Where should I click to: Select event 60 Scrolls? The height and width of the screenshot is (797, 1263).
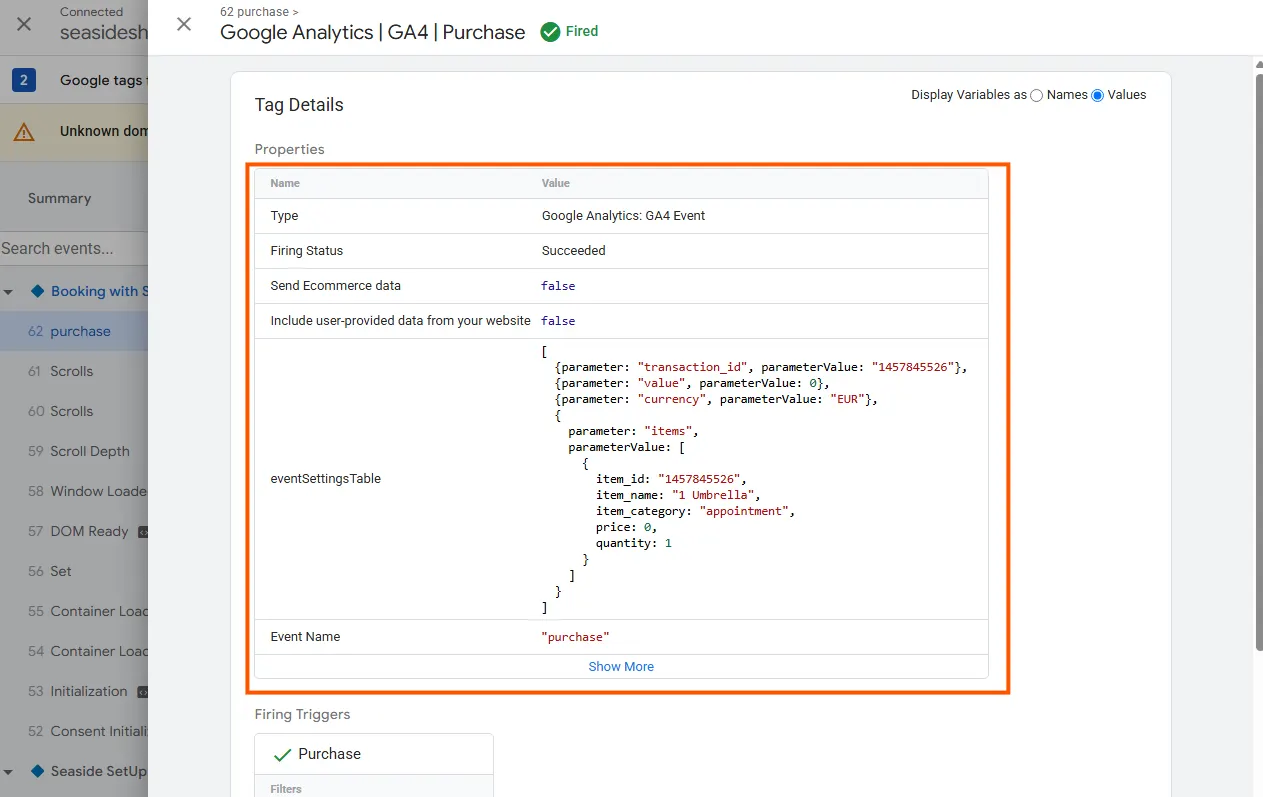[74, 411]
